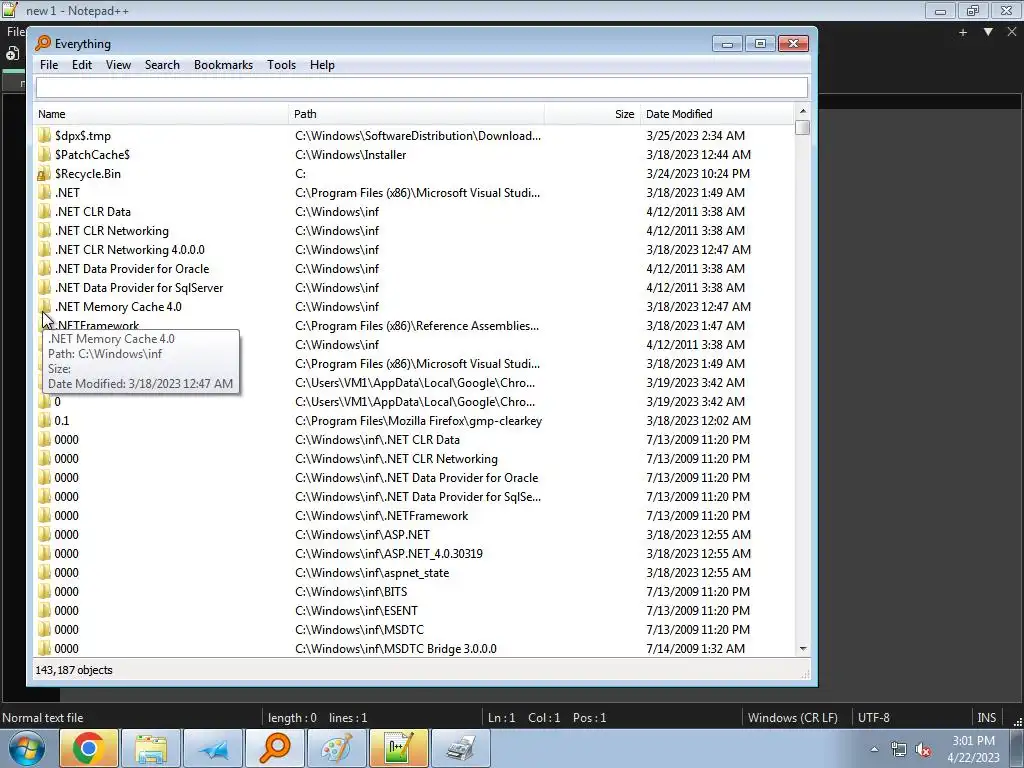Open the printer/fax app on taskbar

tap(461, 748)
